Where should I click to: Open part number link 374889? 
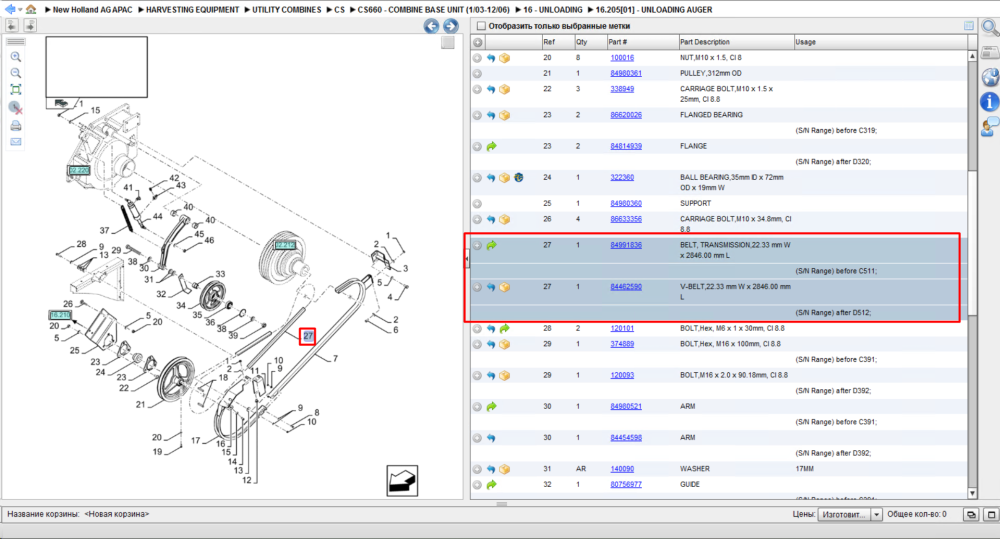click(622, 344)
